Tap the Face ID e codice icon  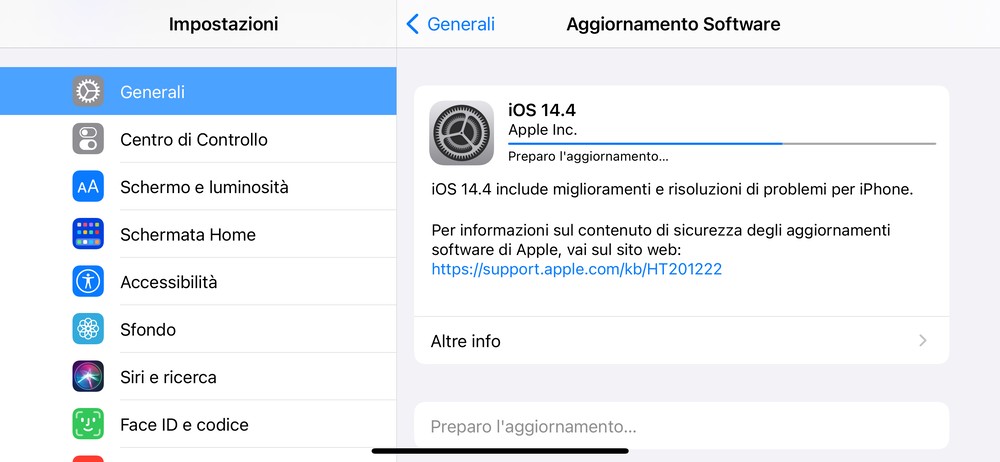pos(88,424)
